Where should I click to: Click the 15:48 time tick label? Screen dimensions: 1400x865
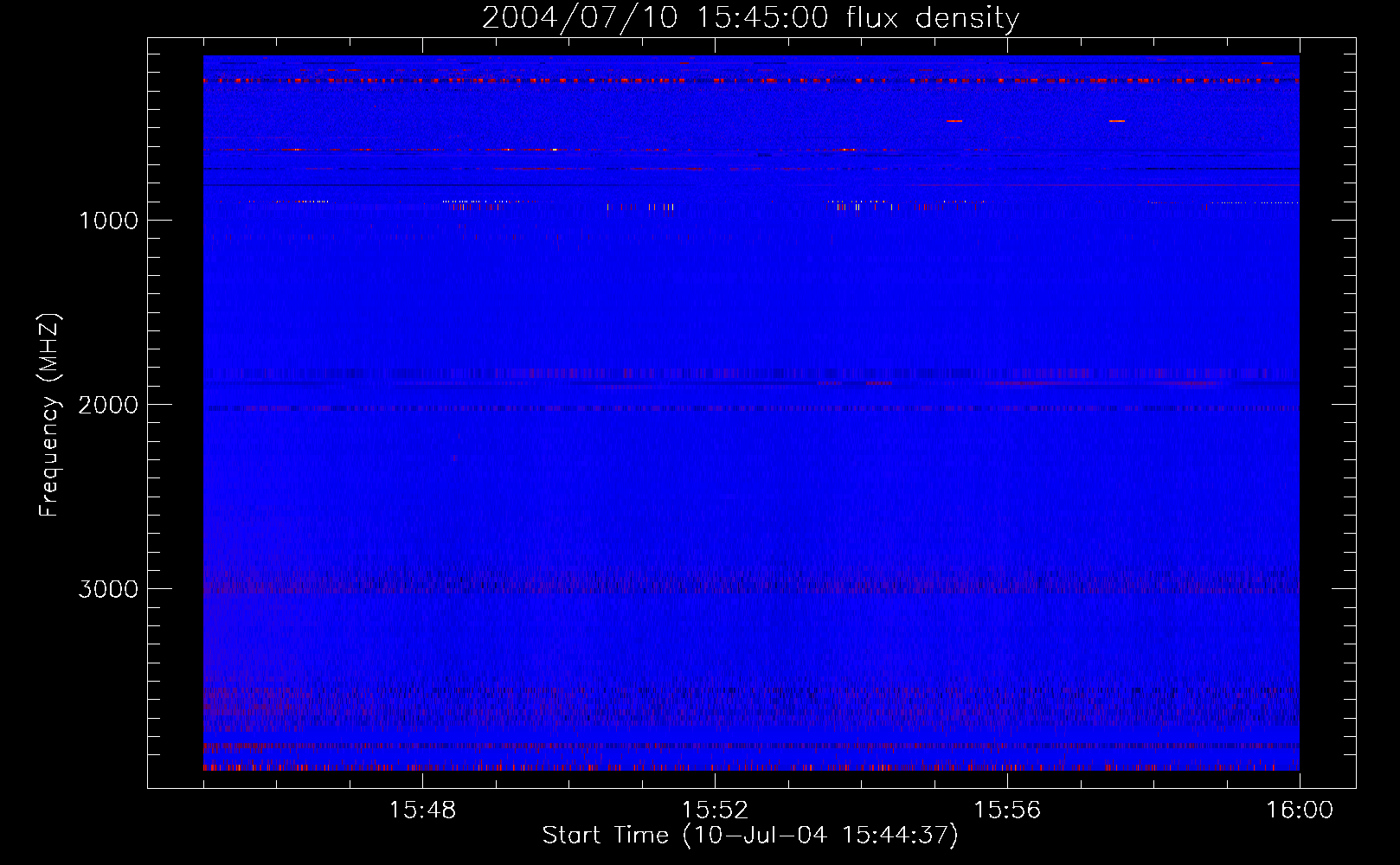click(x=422, y=811)
